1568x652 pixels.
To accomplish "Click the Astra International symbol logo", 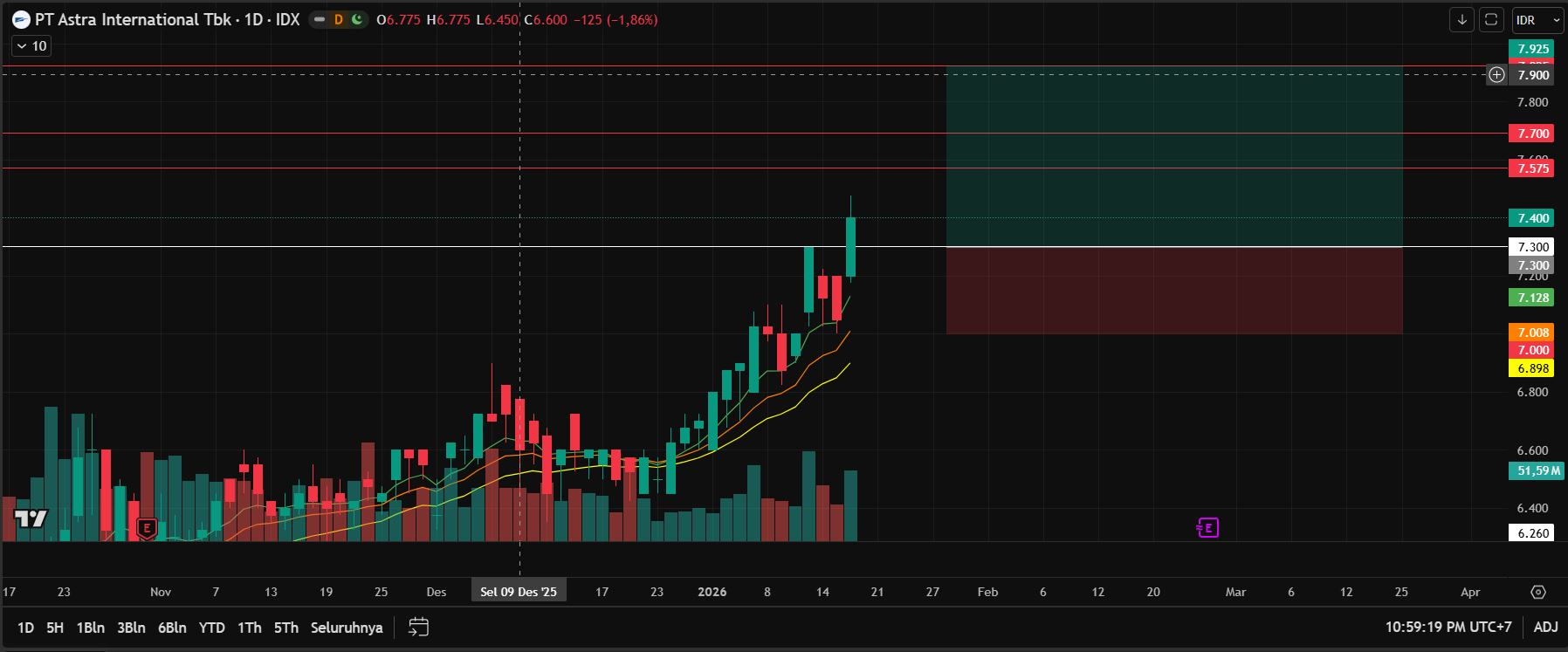I will 21,20.
